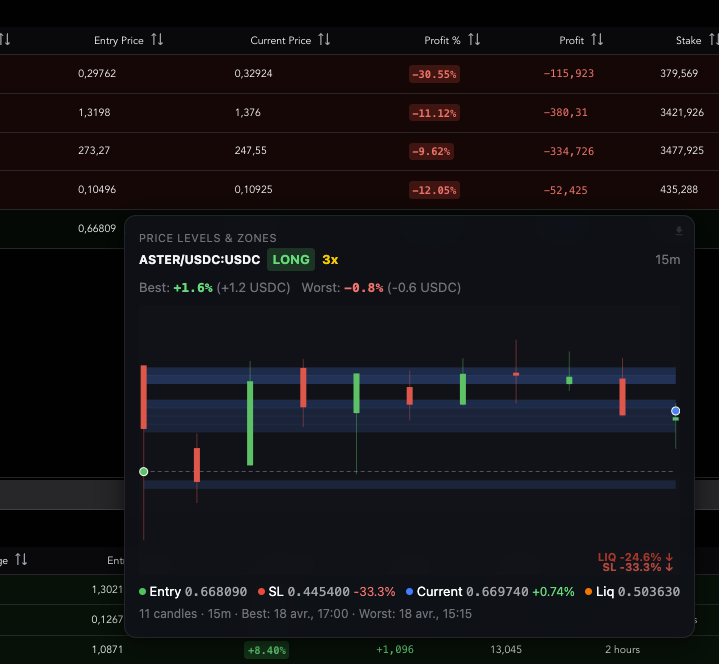Image resolution: width=719 pixels, height=664 pixels.
Task: Click the stake value 3477,925
Action: point(682,150)
